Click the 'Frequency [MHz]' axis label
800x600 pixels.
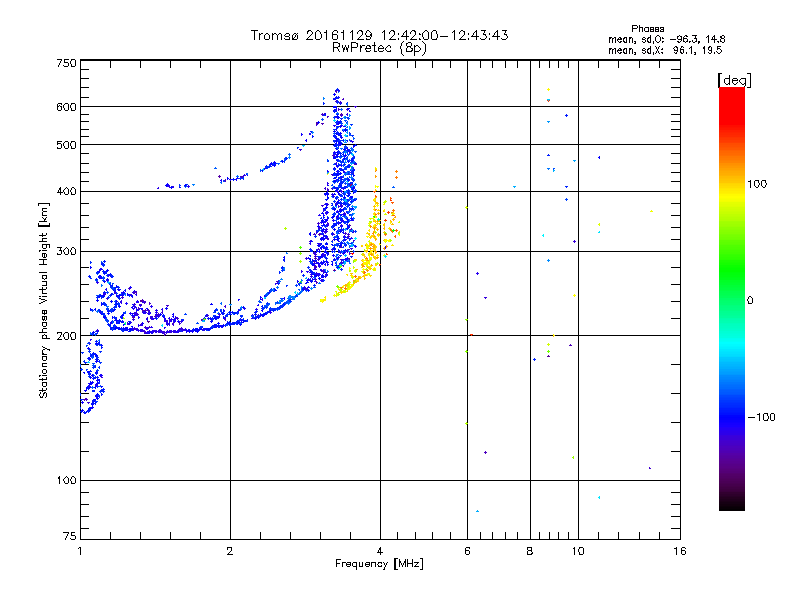coord(379,564)
